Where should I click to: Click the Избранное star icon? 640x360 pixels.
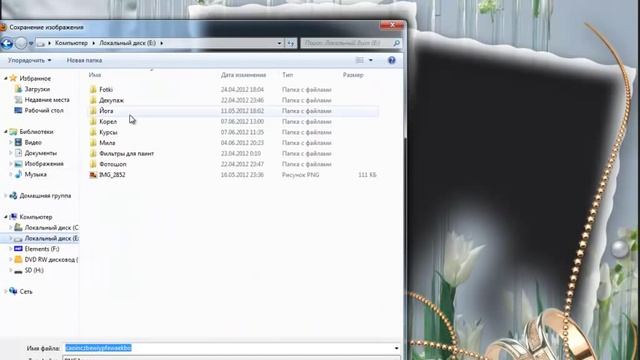tap(13, 78)
